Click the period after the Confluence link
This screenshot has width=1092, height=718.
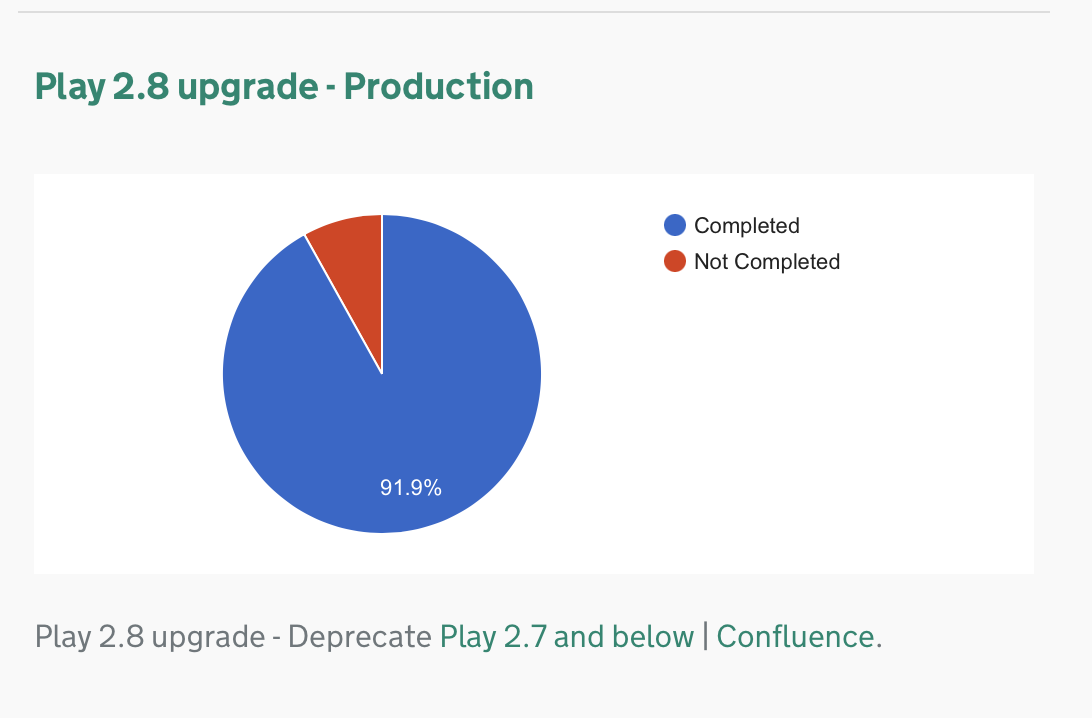pos(879,645)
